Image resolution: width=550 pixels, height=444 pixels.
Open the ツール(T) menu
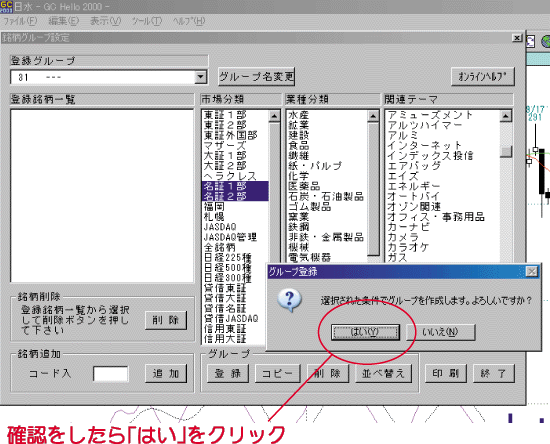[x=147, y=21]
